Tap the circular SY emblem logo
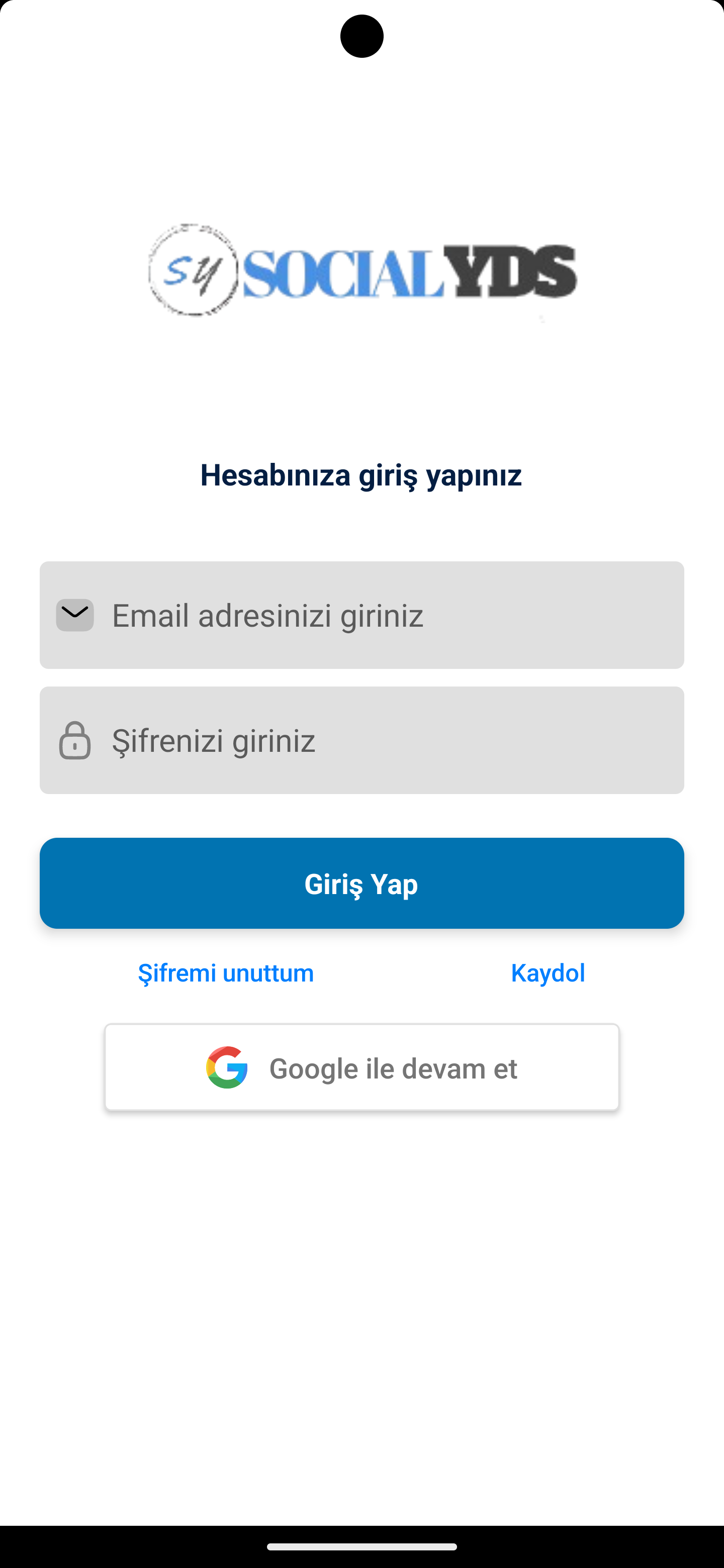The height and width of the screenshot is (1568, 724). (x=193, y=270)
